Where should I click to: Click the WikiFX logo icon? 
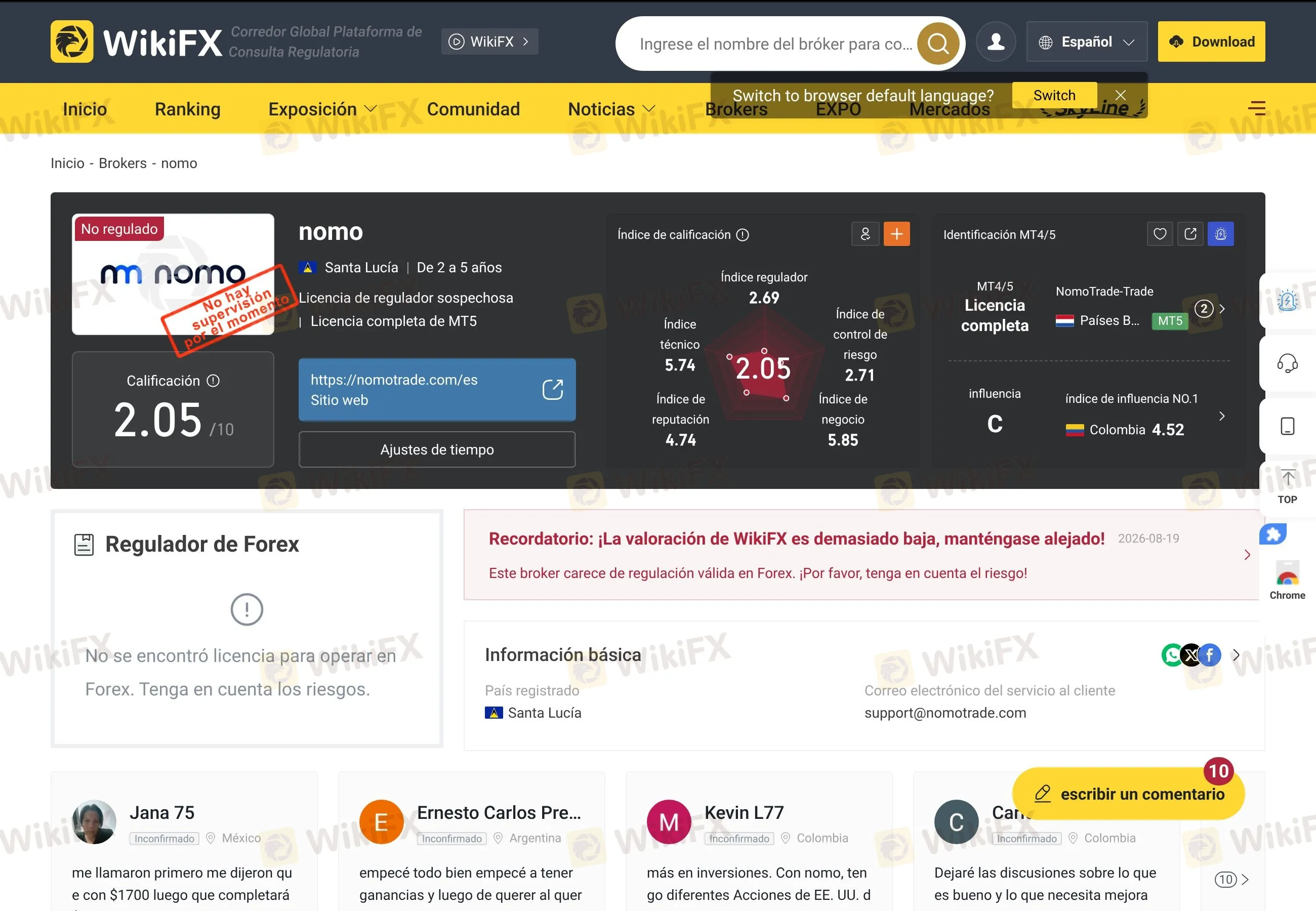click(x=72, y=42)
